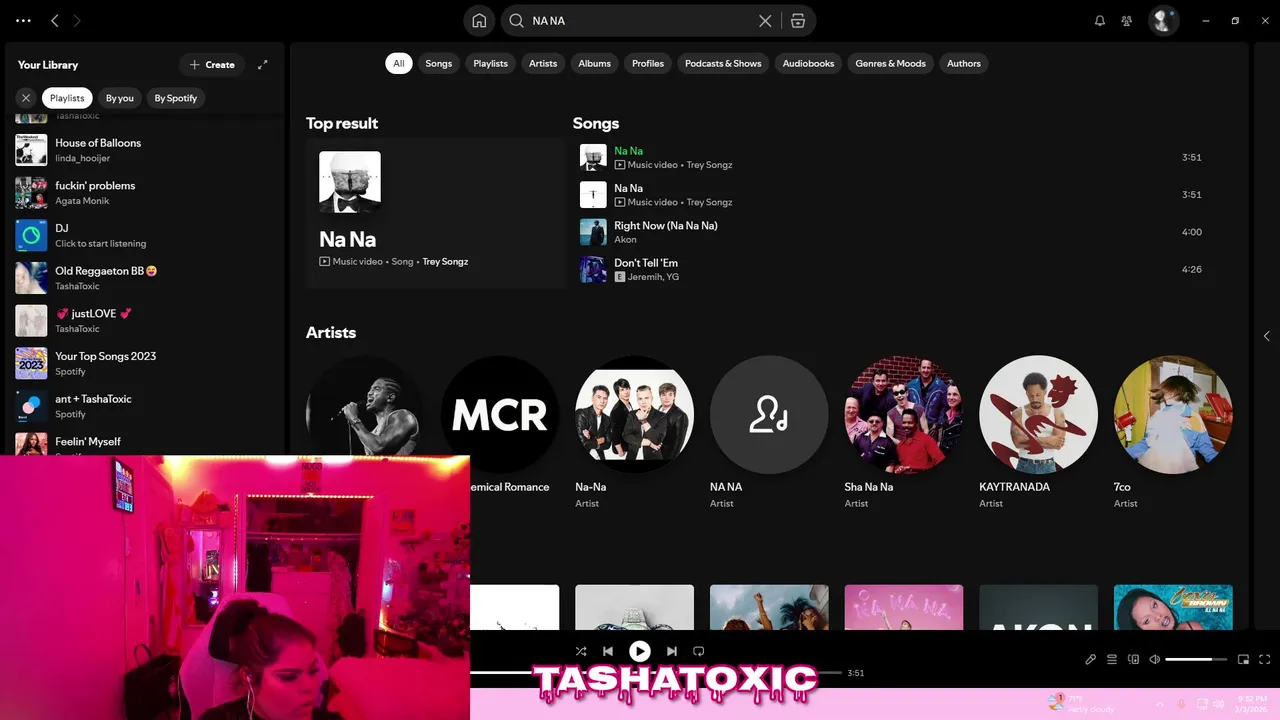
Task: Open the Friend Activity icon
Action: tap(1127, 20)
